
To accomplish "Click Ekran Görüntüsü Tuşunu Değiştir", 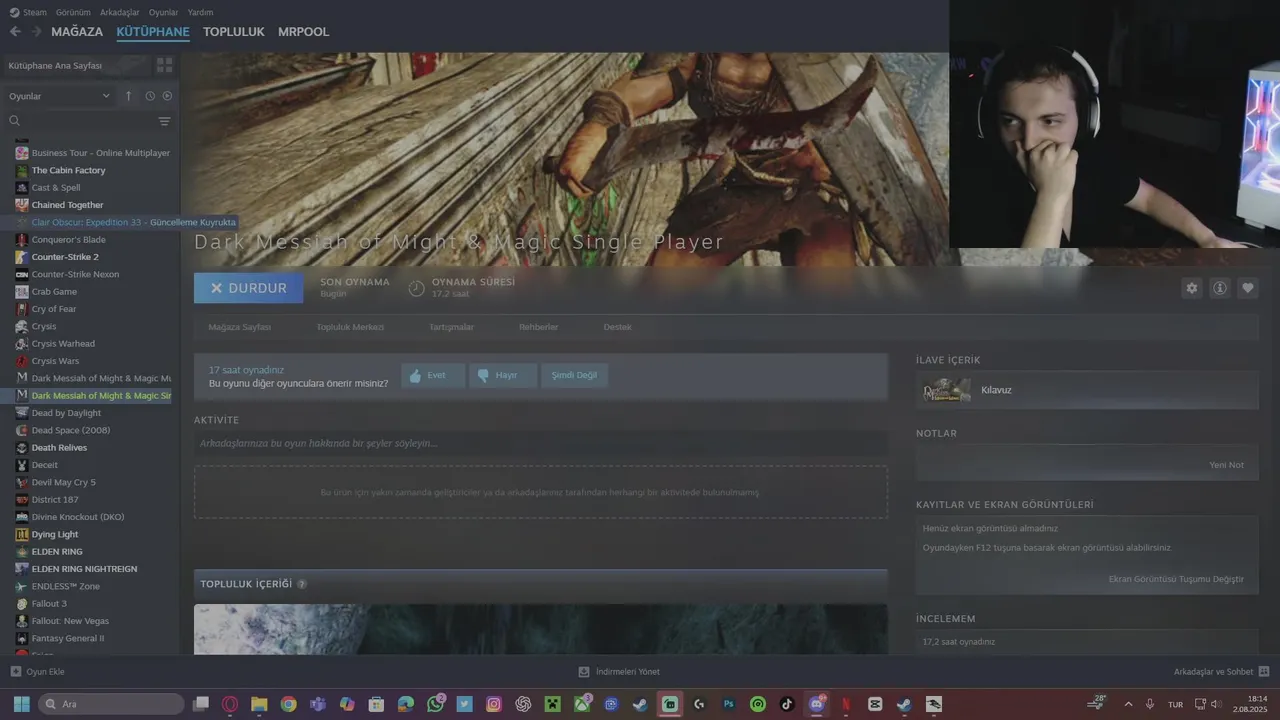I will click(x=1176, y=579).
